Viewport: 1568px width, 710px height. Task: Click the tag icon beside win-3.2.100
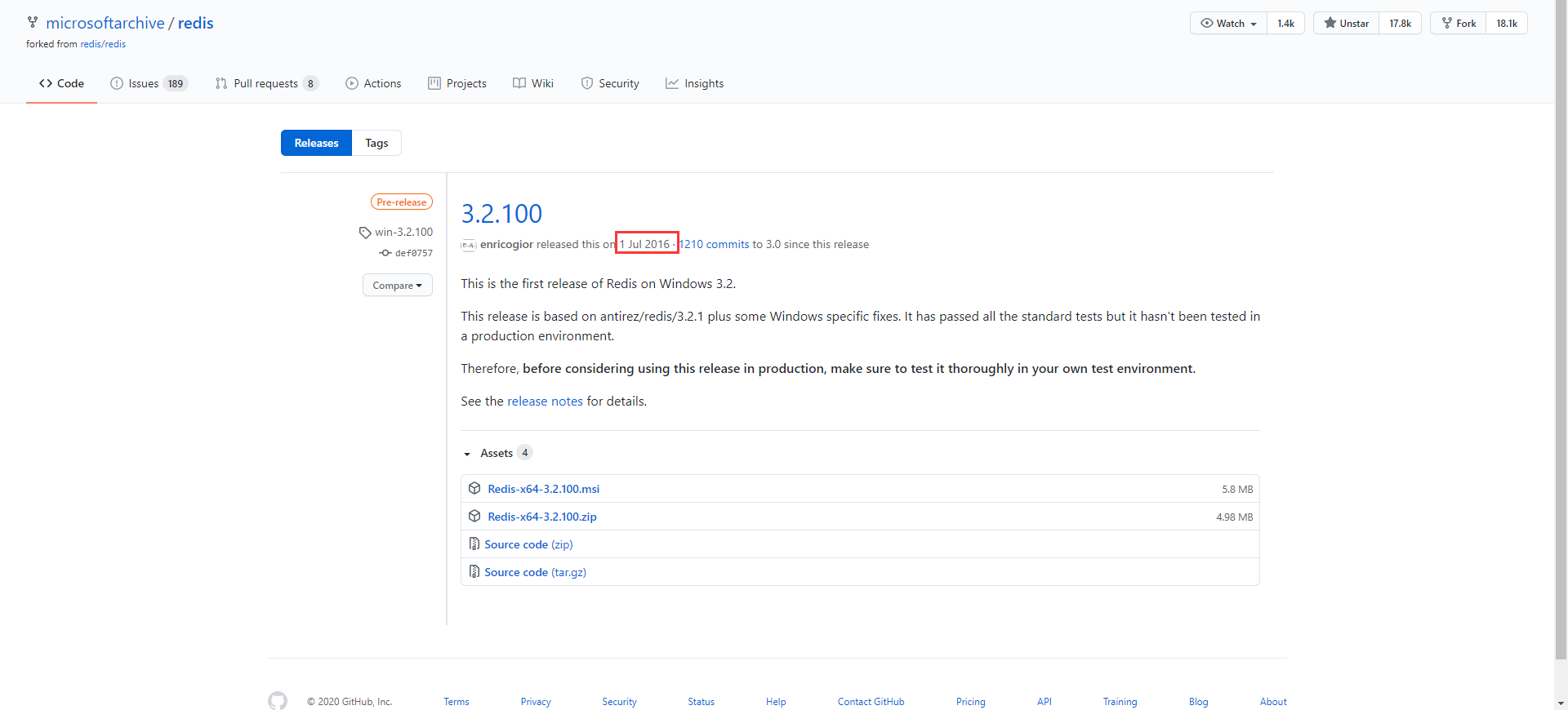click(x=365, y=233)
